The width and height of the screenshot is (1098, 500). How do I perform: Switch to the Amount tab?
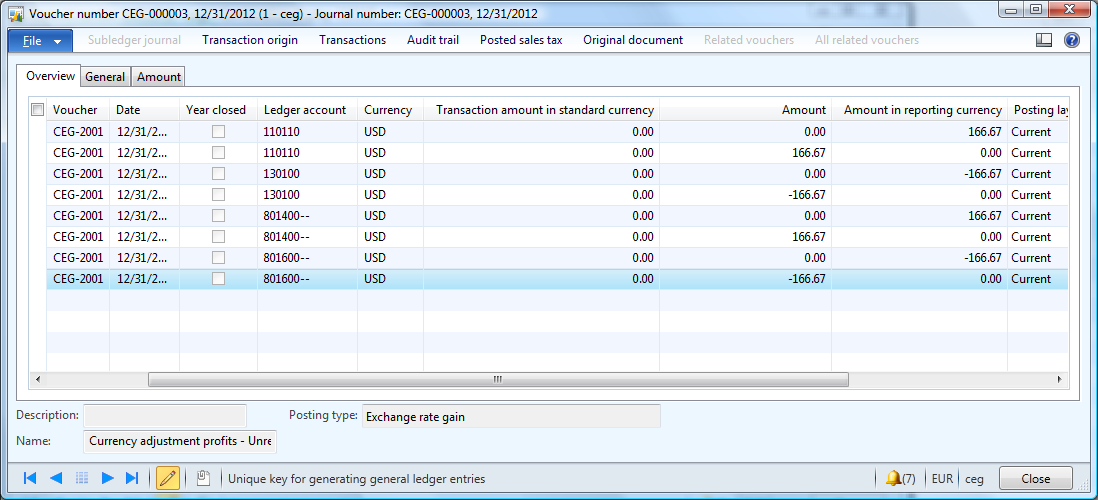tap(158, 77)
